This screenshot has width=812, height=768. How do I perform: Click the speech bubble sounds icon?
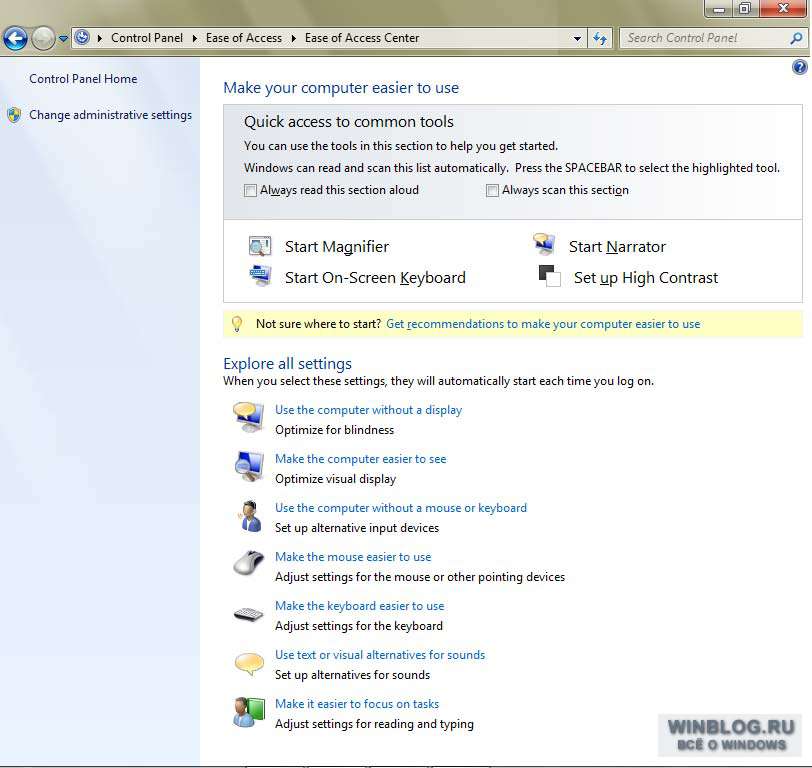249,664
